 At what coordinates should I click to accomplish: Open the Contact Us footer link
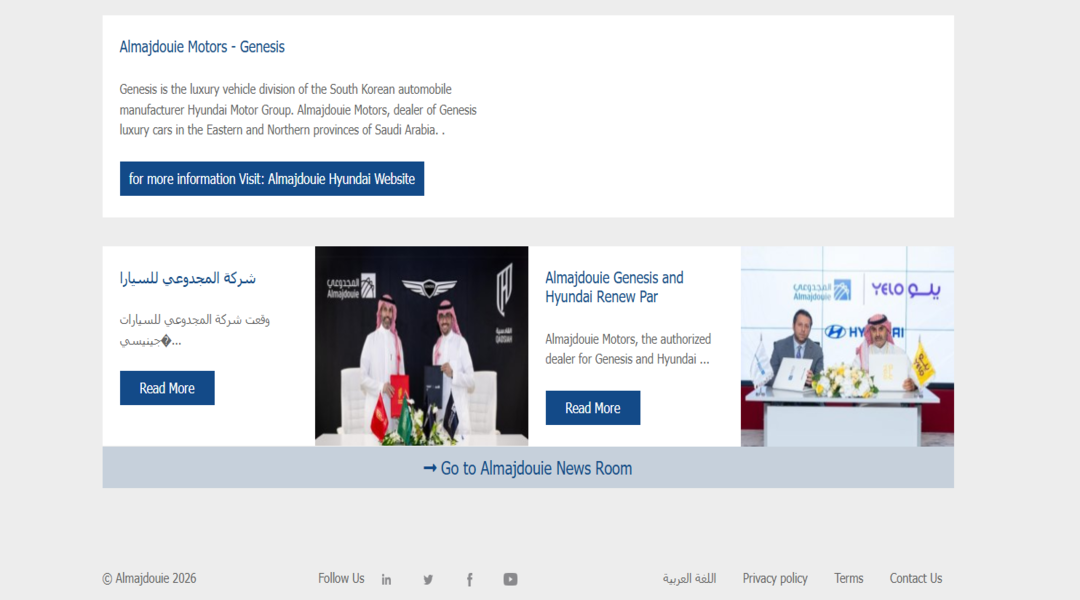(915, 579)
